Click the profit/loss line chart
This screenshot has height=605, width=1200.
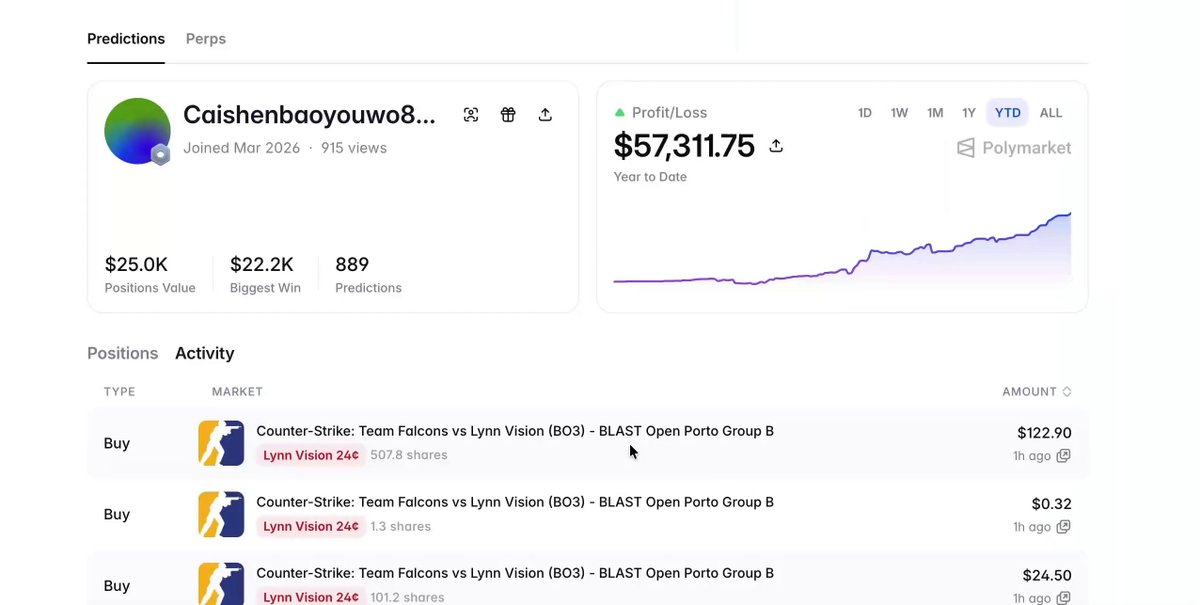842,250
